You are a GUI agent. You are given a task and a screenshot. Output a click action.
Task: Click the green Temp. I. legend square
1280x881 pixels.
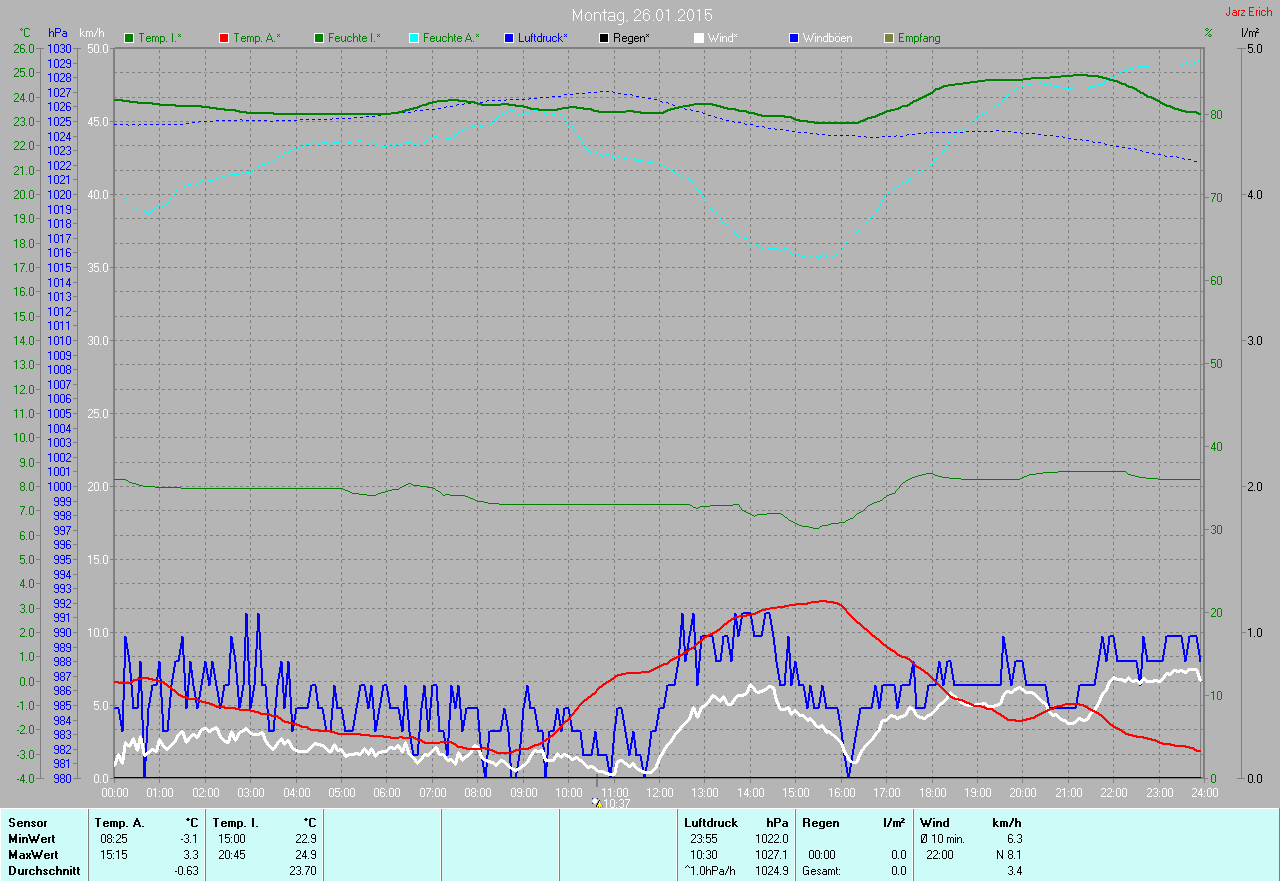[x=129, y=38]
